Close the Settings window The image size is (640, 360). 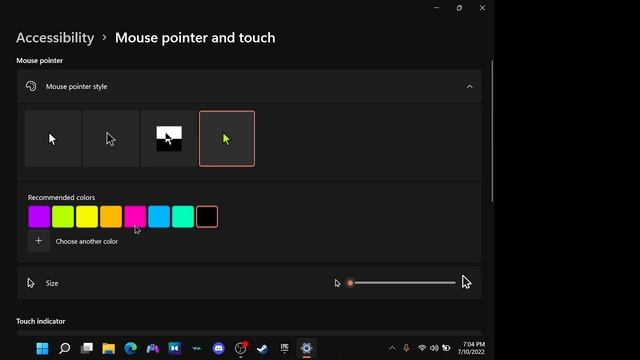tap(482, 8)
